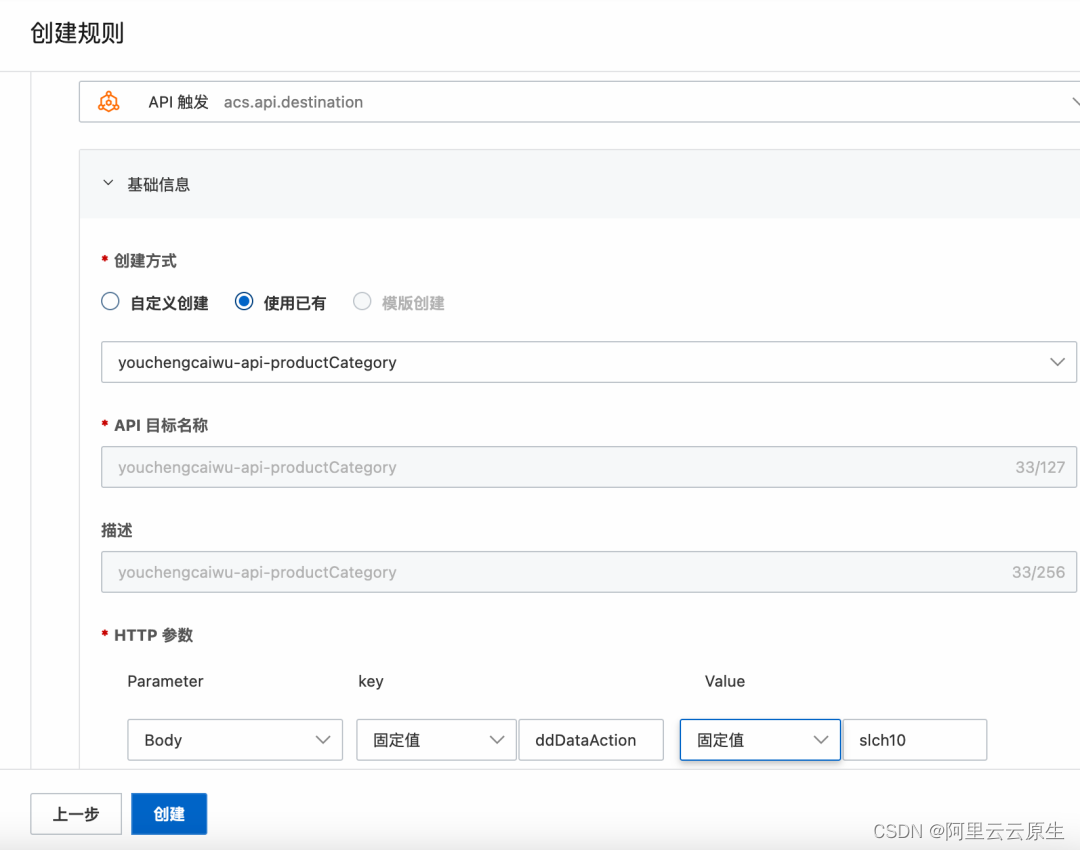The height and width of the screenshot is (850, 1080).
Task: Click the 描述 description input field
Action: pos(589,572)
